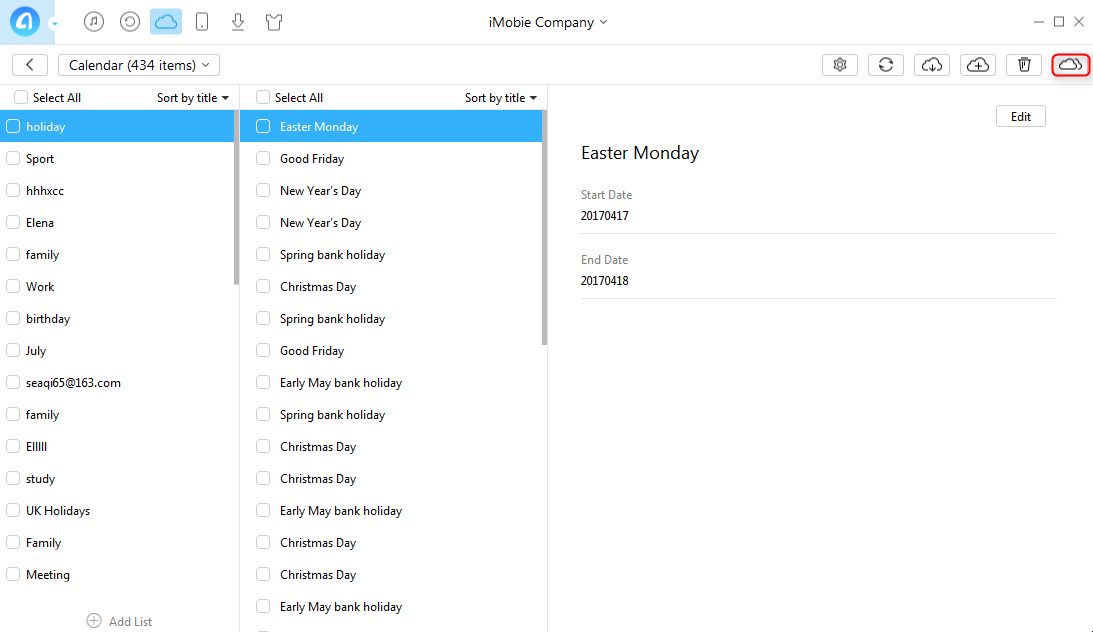Click the cloud download toolbar button
Image resolution: width=1093 pixels, height=632 pixels.
(x=932, y=65)
